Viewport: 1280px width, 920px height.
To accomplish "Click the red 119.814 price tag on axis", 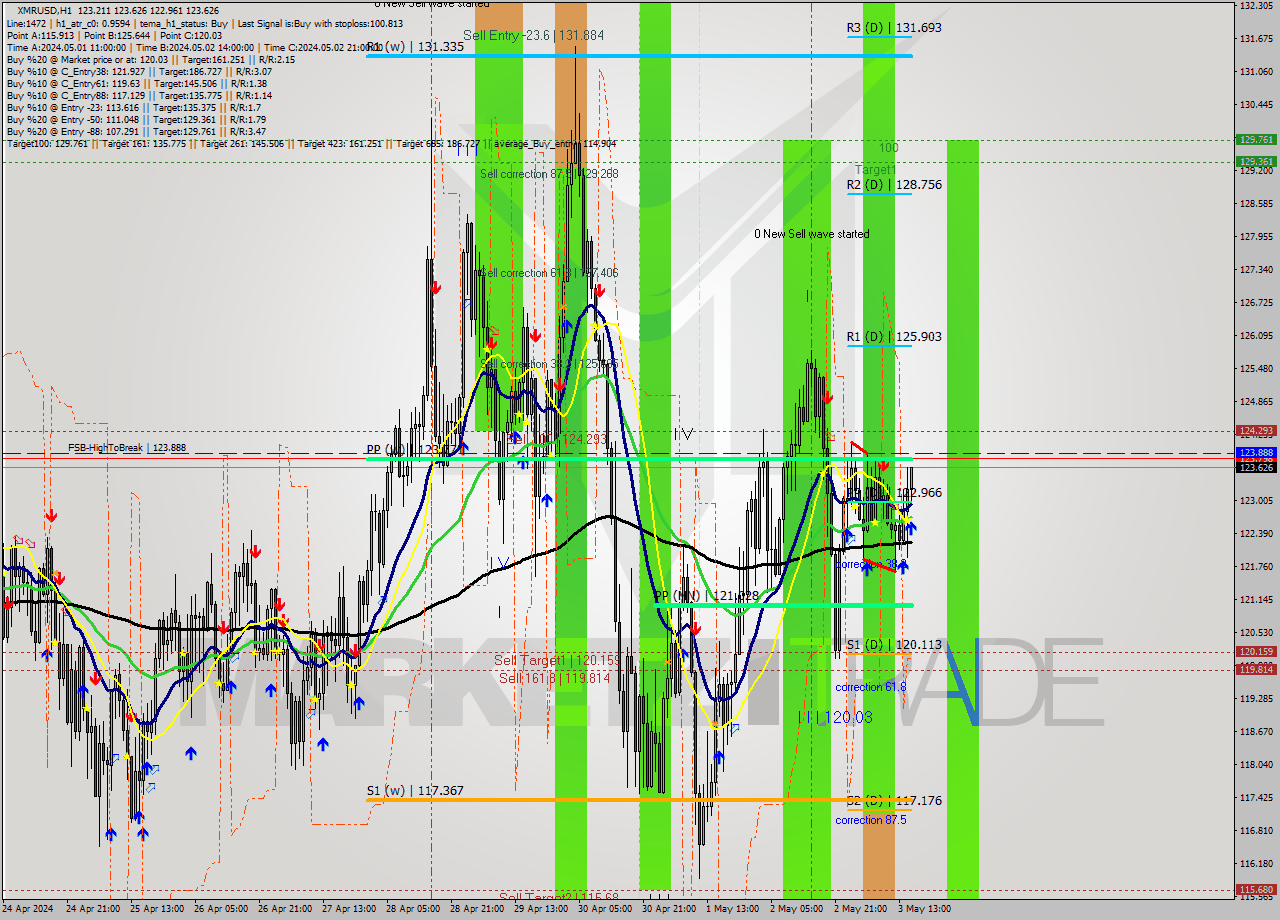I will coord(1256,670).
